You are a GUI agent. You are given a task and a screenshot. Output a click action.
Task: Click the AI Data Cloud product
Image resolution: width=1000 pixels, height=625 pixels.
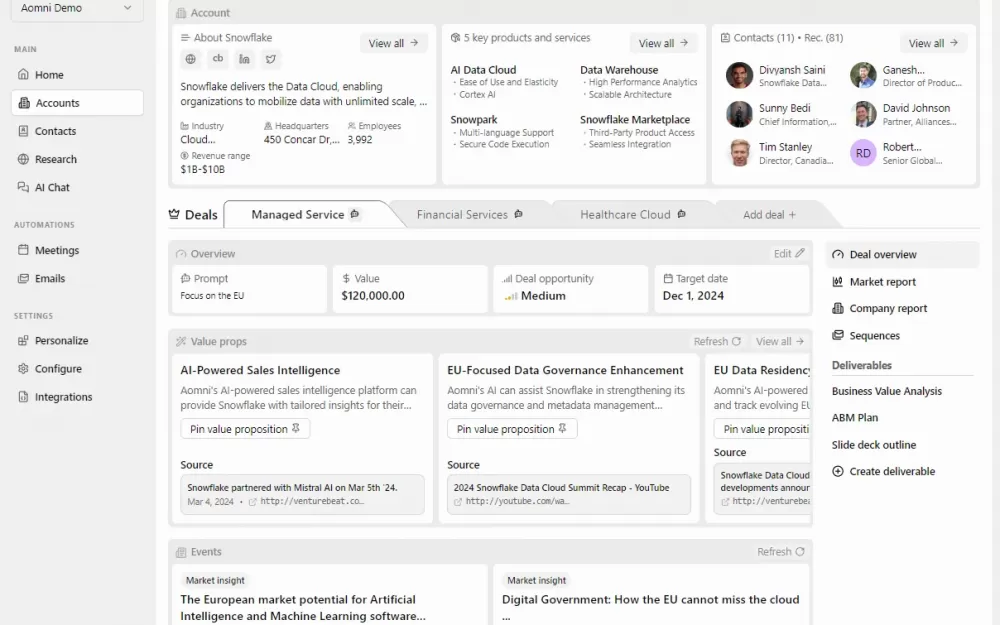pos(483,70)
